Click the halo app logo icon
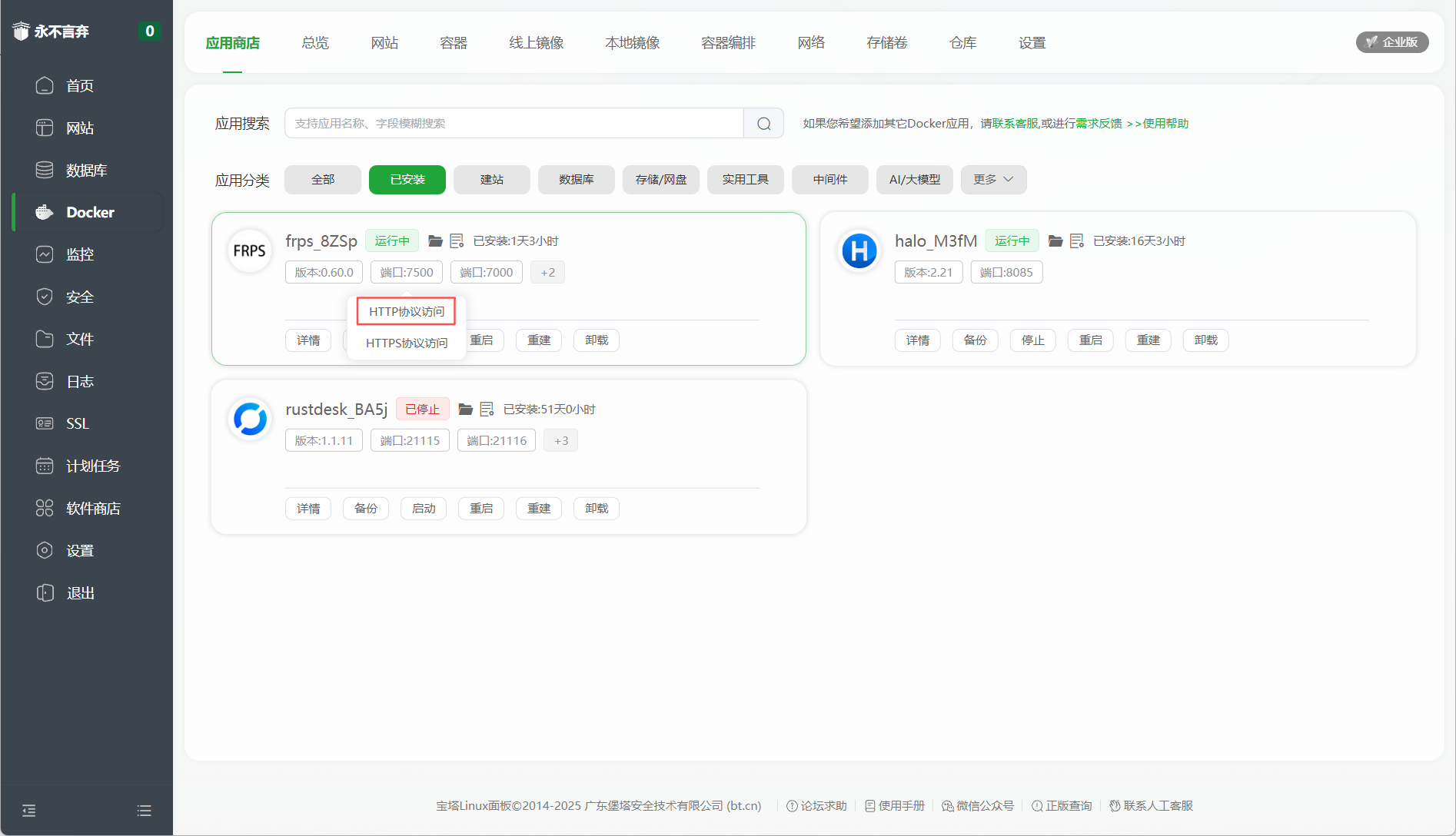 pyautogui.click(x=859, y=251)
